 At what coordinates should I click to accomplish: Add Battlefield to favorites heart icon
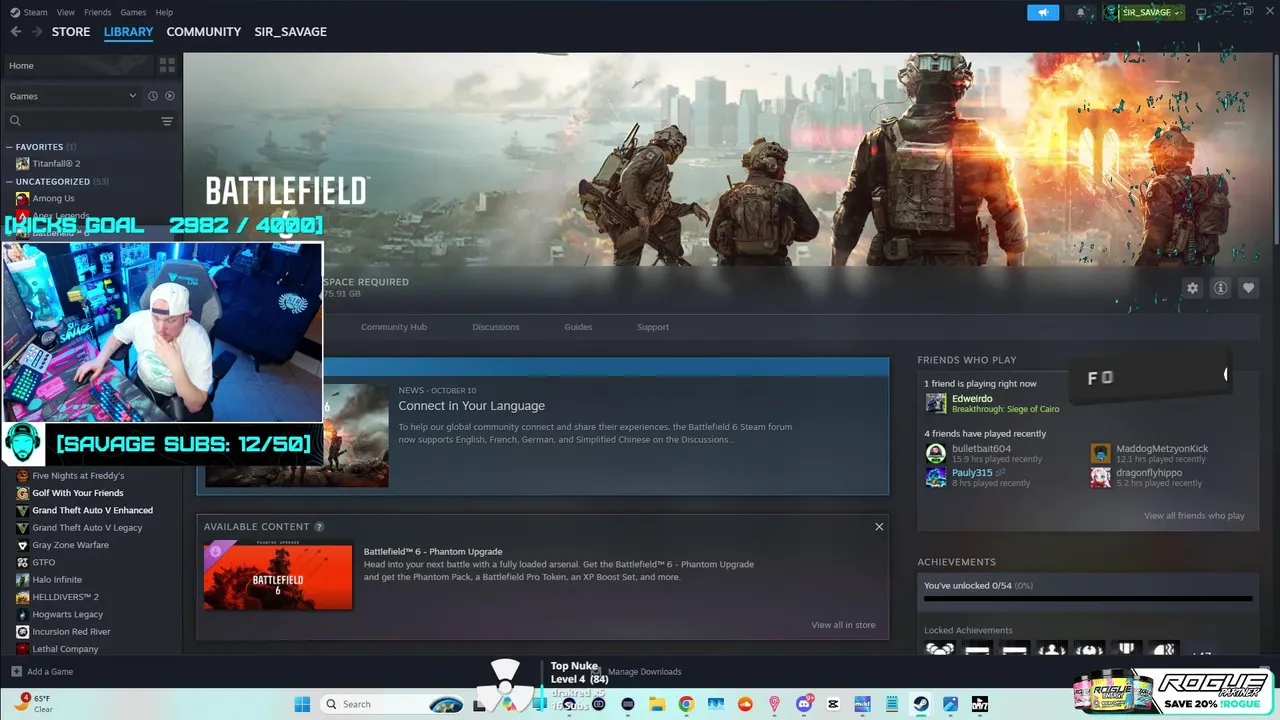(x=1248, y=288)
